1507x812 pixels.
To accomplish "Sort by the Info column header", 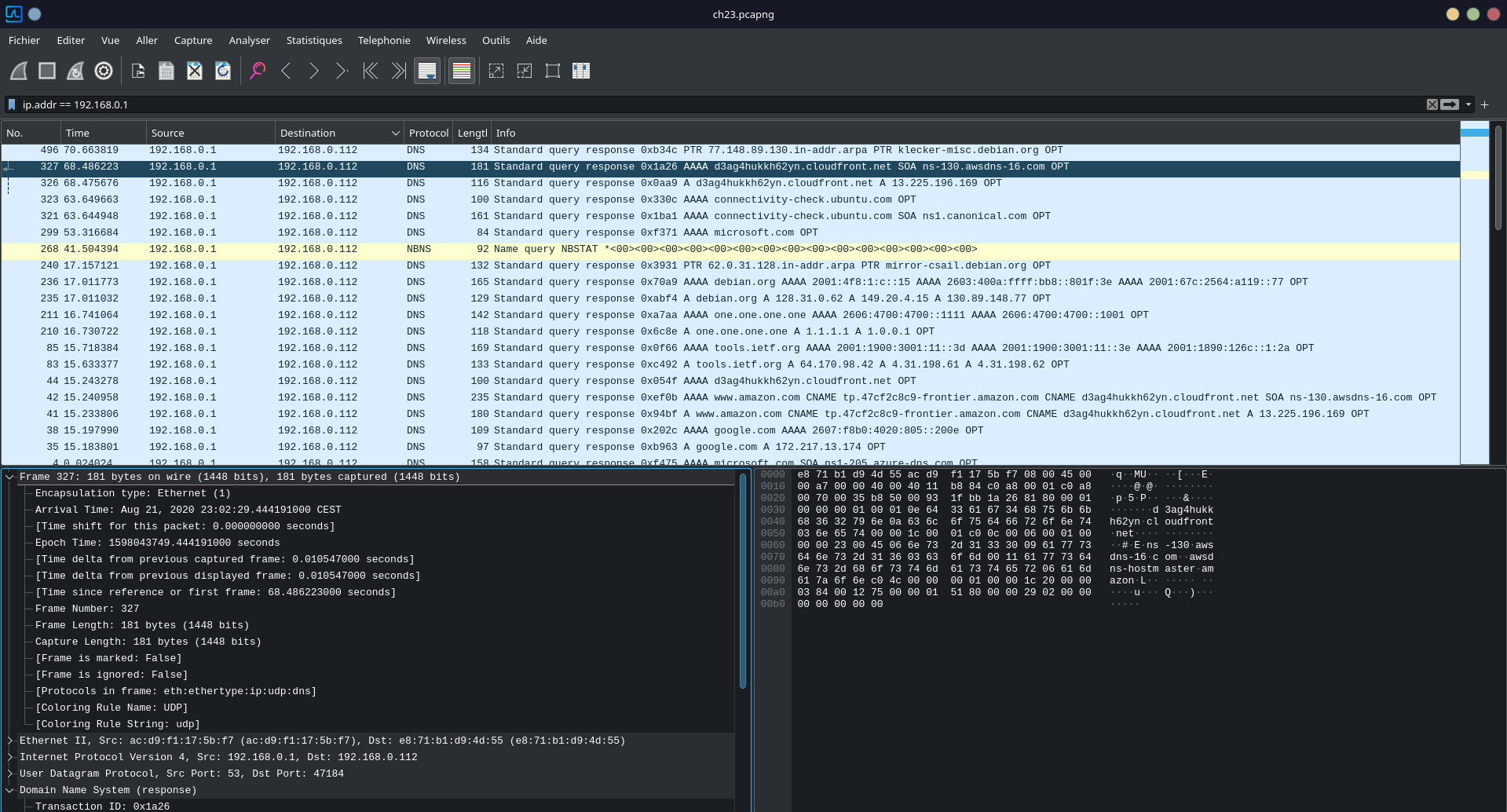I will tap(974, 133).
